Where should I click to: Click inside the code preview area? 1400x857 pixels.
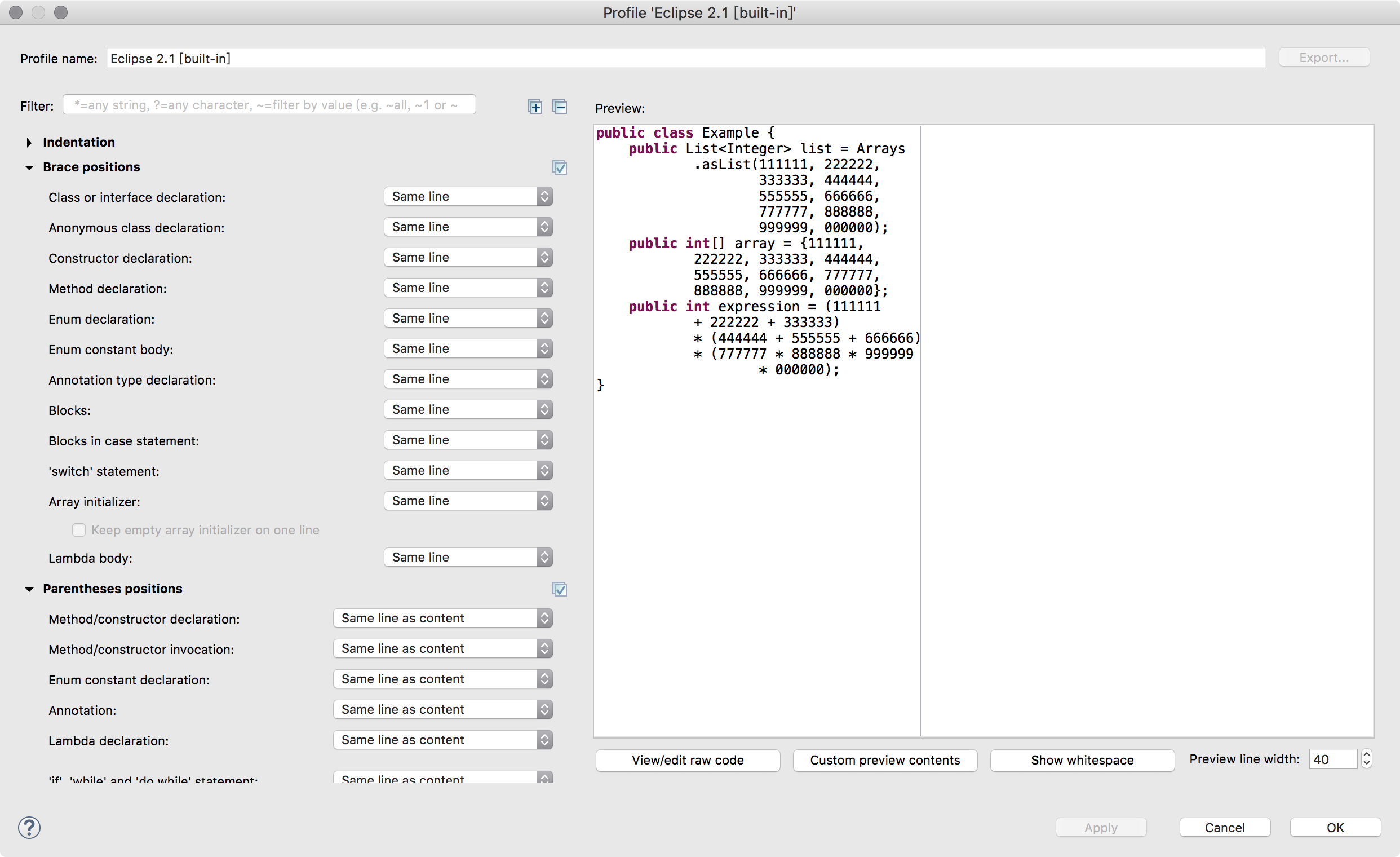(983, 431)
